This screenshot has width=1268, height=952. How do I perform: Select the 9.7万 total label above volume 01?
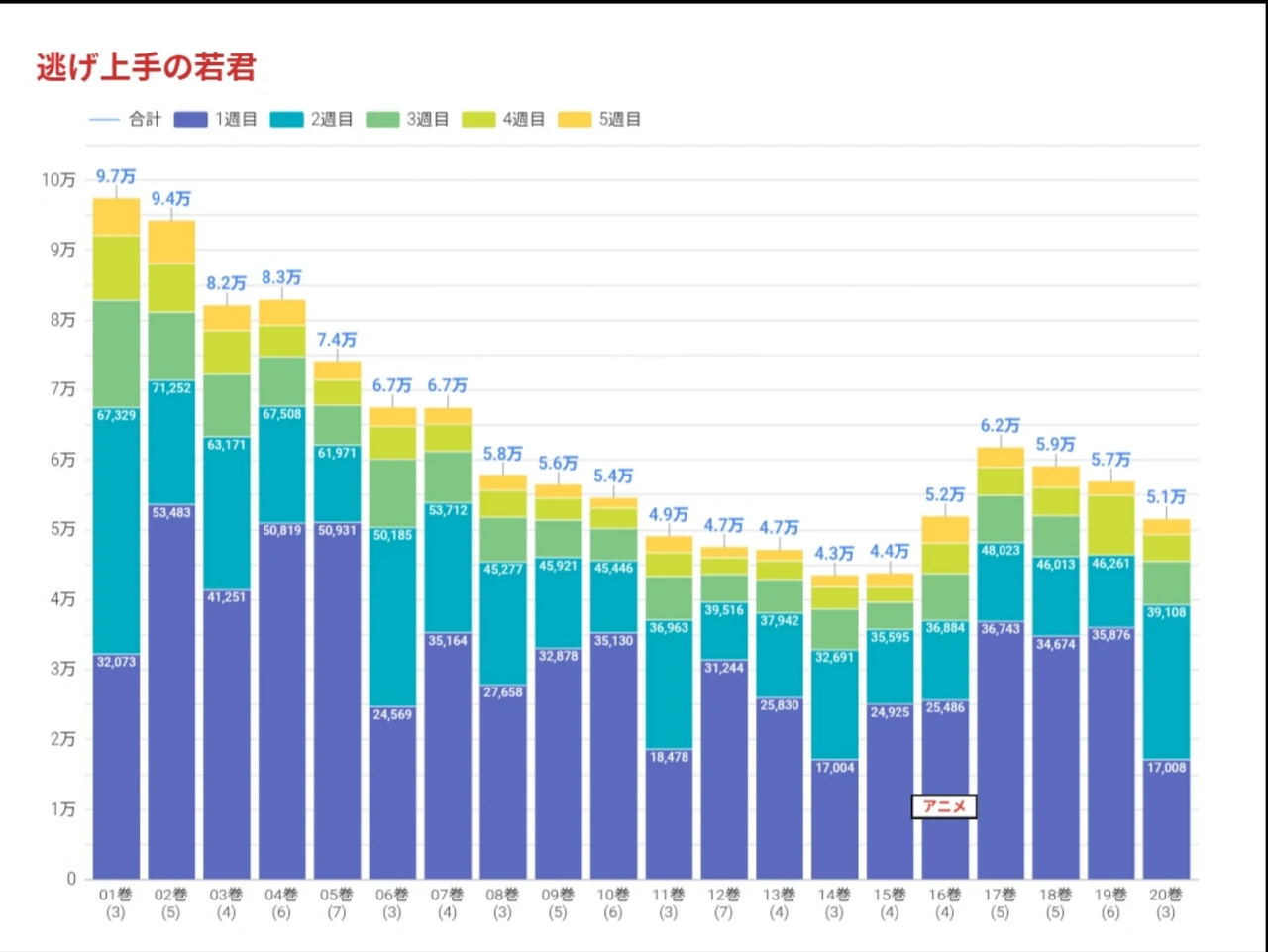tap(116, 177)
